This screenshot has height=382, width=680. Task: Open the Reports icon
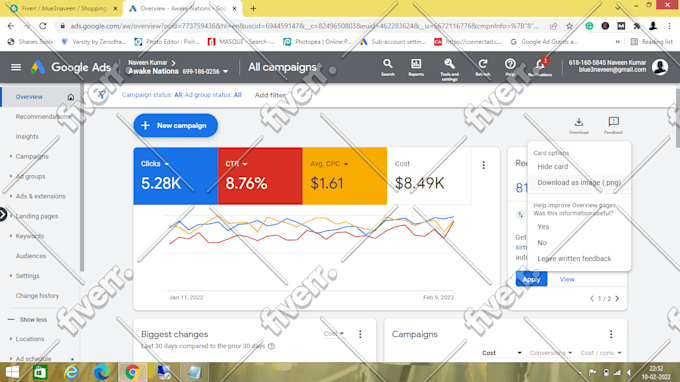click(x=416, y=68)
